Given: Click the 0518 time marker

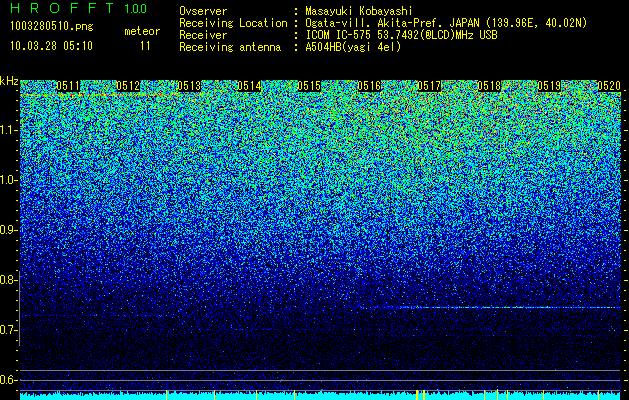Looking at the screenshot, I should (x=489, y=86).
